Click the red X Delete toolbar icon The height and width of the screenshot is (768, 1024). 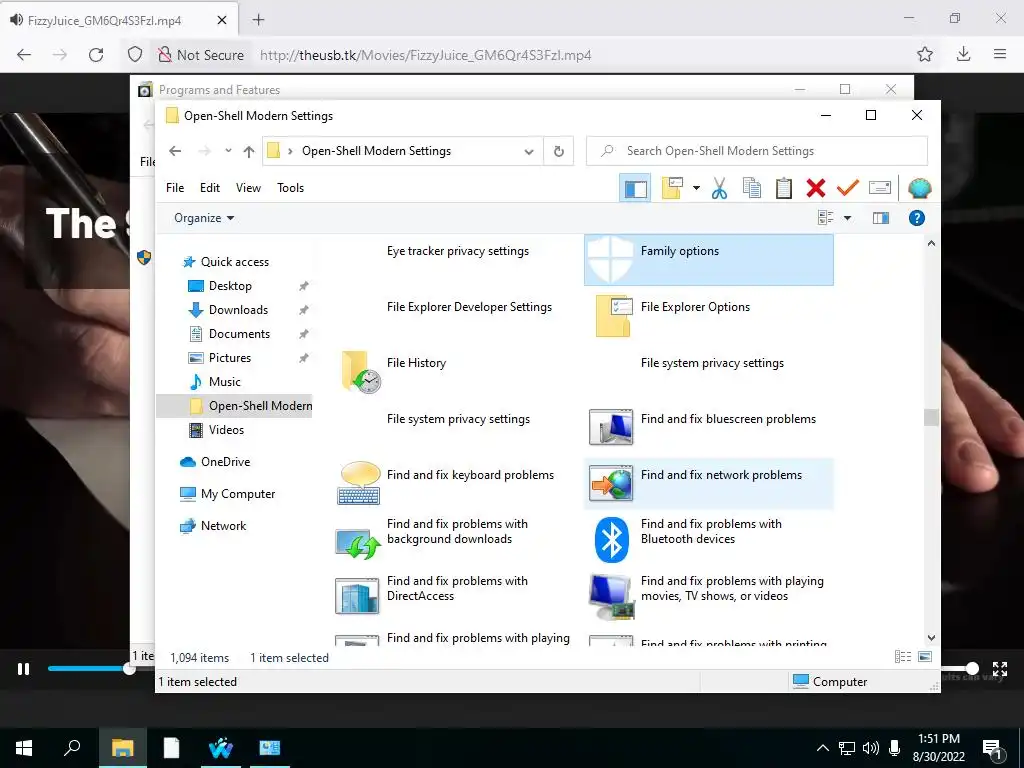816,188
